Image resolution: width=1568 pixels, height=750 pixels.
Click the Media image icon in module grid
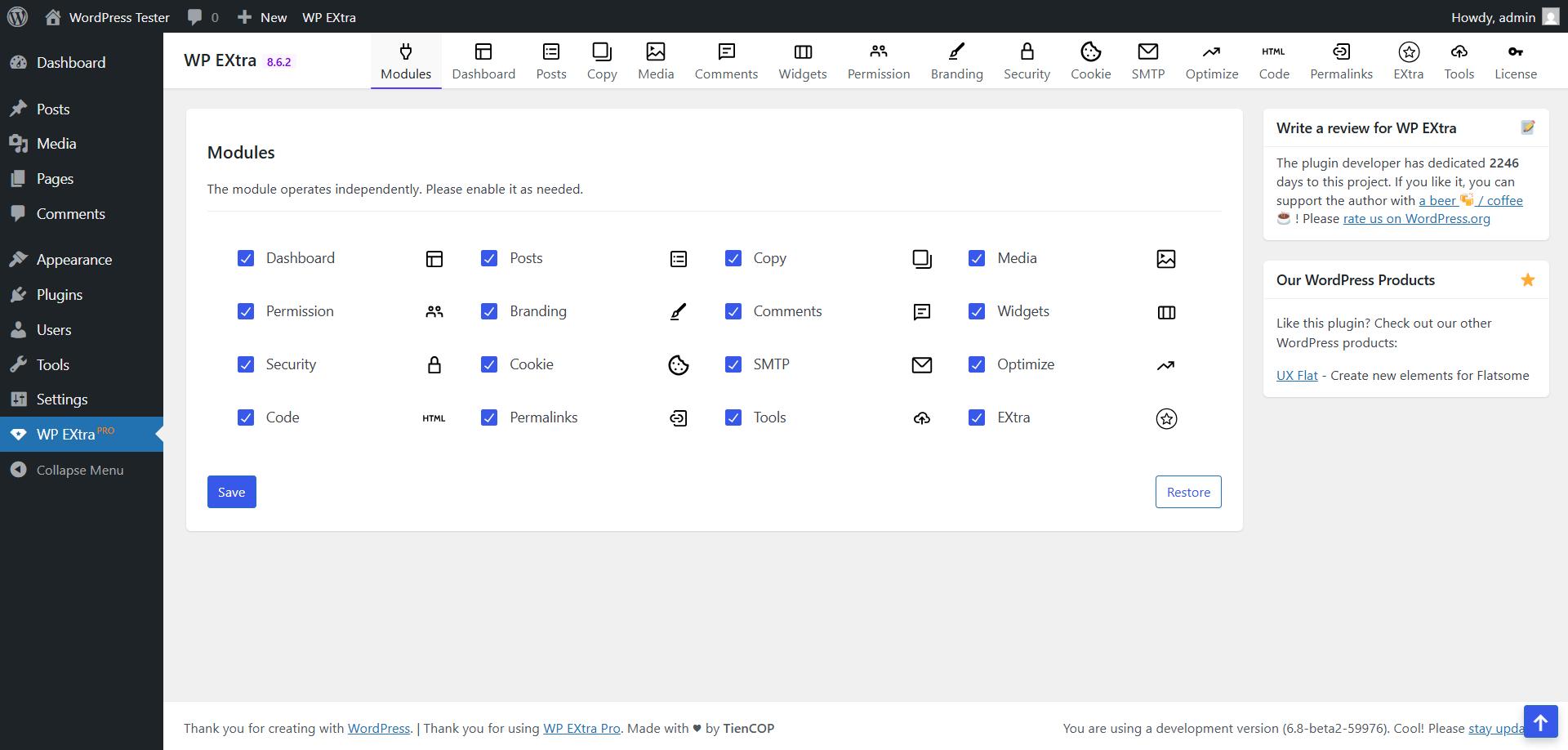pyautogui.click(x=1166, y=259)
